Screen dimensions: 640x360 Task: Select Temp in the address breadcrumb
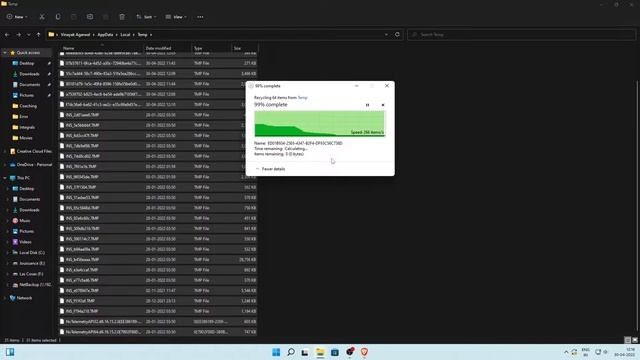pos(142,35)
